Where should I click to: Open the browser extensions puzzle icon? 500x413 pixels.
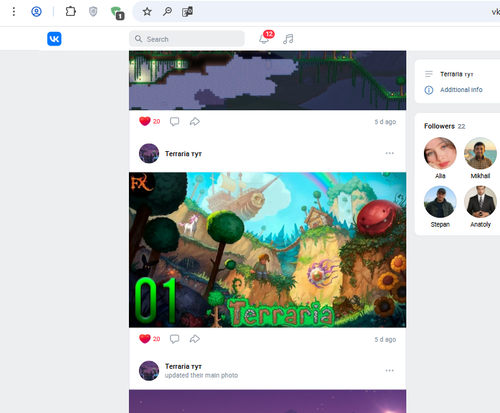pos(70,12)
